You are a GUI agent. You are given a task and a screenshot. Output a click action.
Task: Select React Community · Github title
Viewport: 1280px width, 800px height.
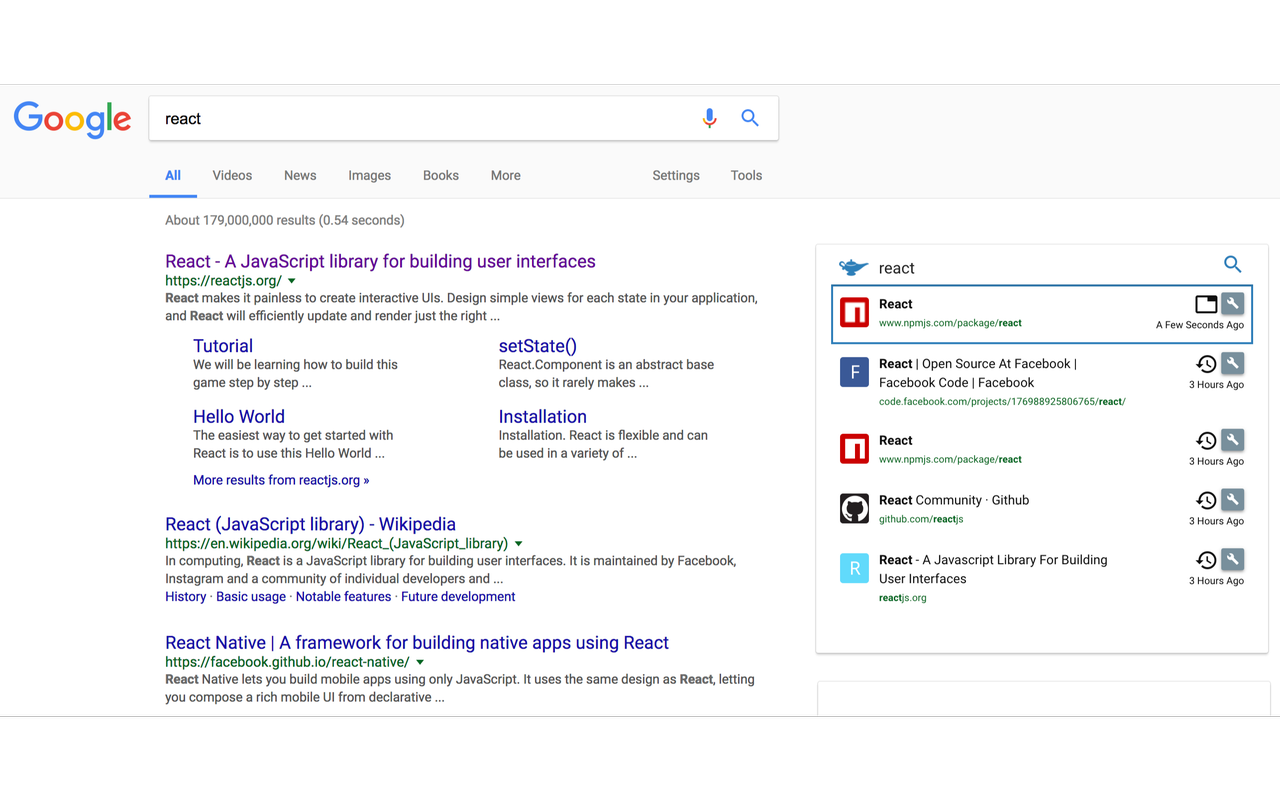click(x=954, y=500)
